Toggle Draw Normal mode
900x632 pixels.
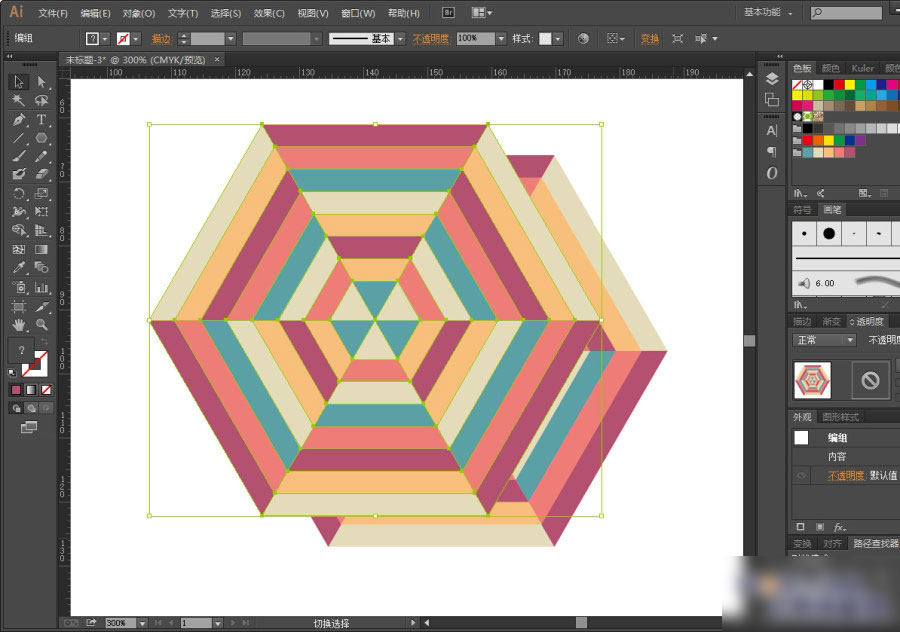point(16,408)
